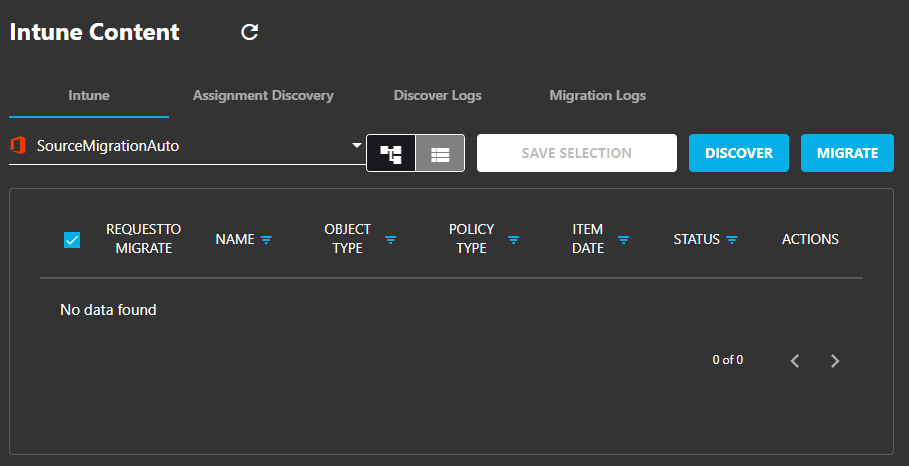909x466 pixels.
Task: Click the SAVE SELECTION button
Action: click(x=577, y=153)
